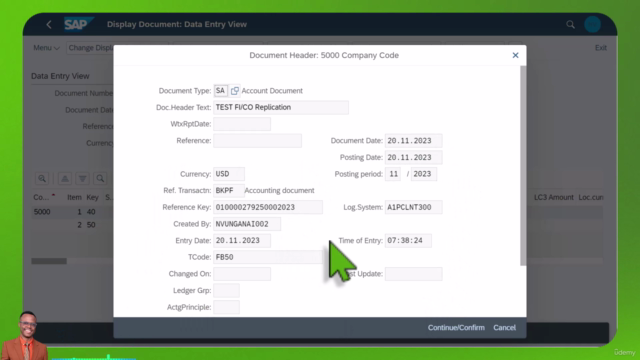Screen dimensions: 640x360
Task: Click Continue/Confirm button
Action: point(456,327)
